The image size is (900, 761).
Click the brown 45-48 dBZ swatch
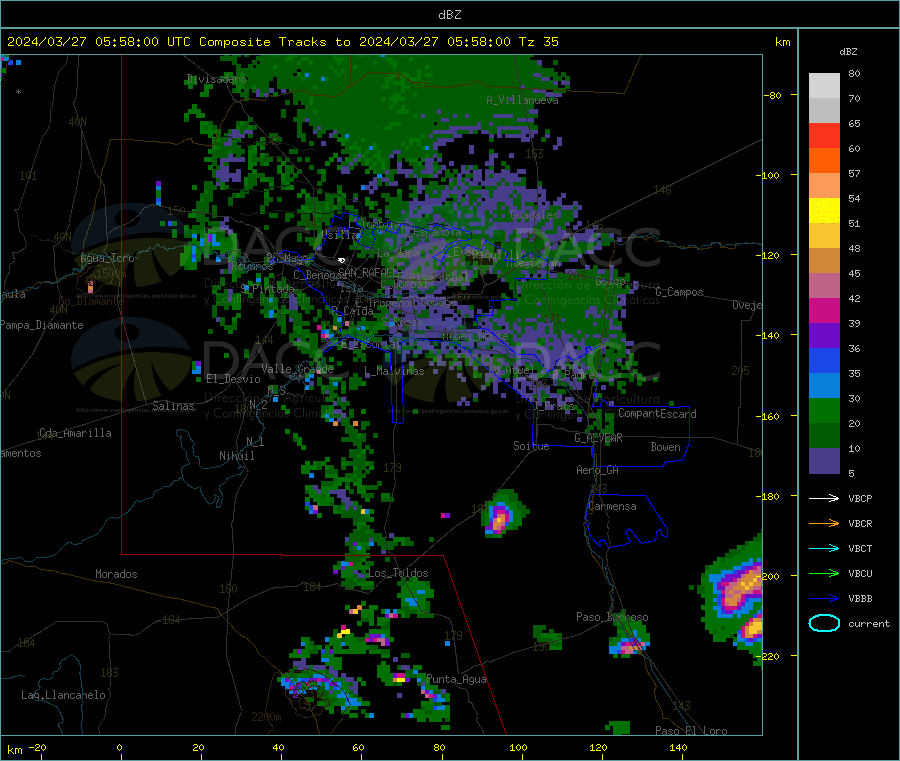(824, 261)
